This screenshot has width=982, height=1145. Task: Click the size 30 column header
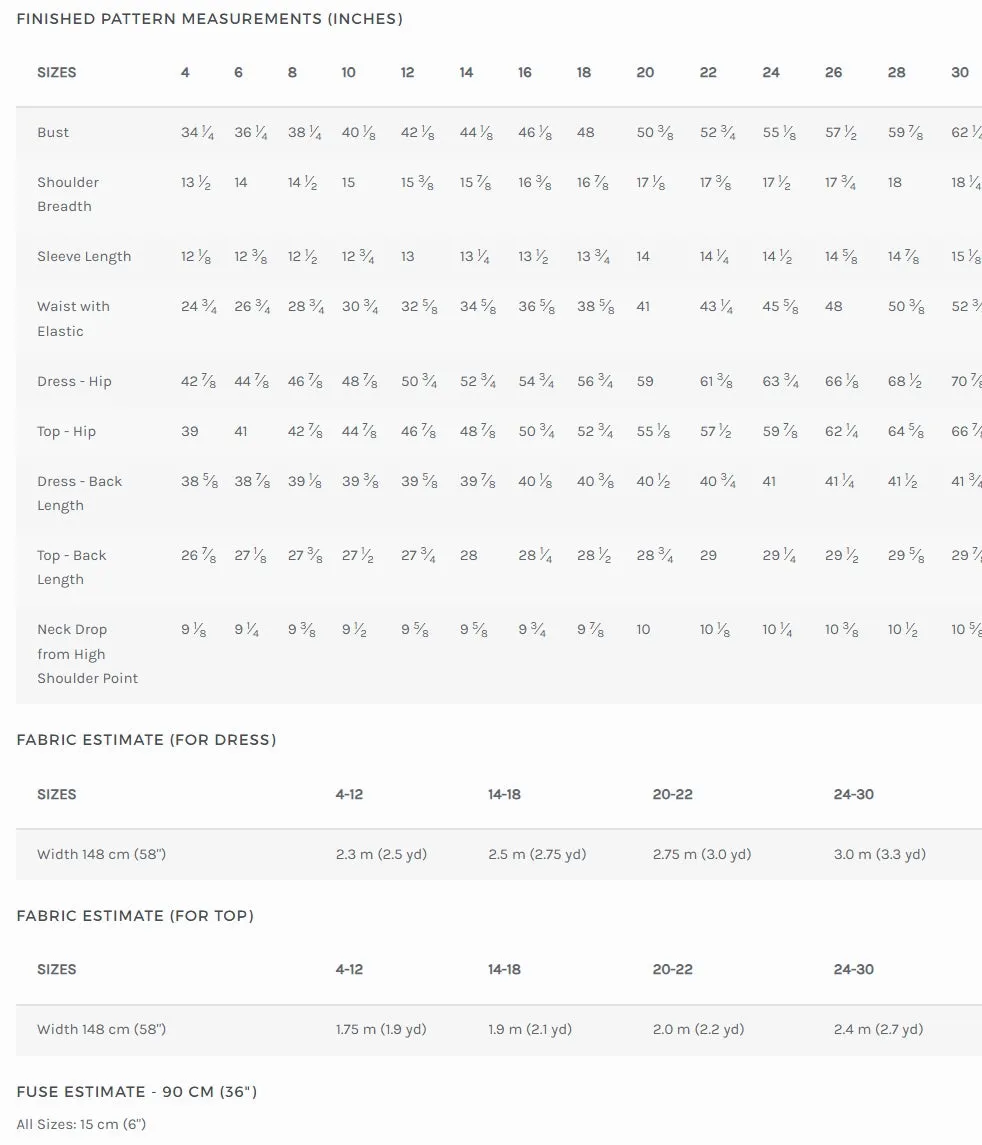click(959, 72)
